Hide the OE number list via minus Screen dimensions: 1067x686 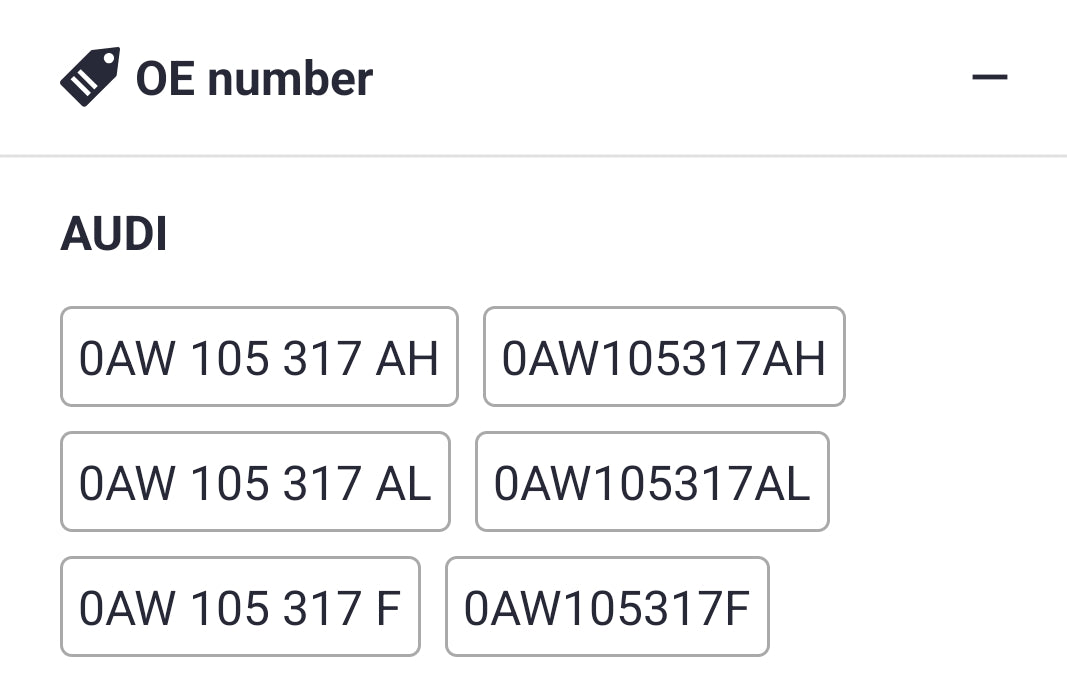coord(989,77)
